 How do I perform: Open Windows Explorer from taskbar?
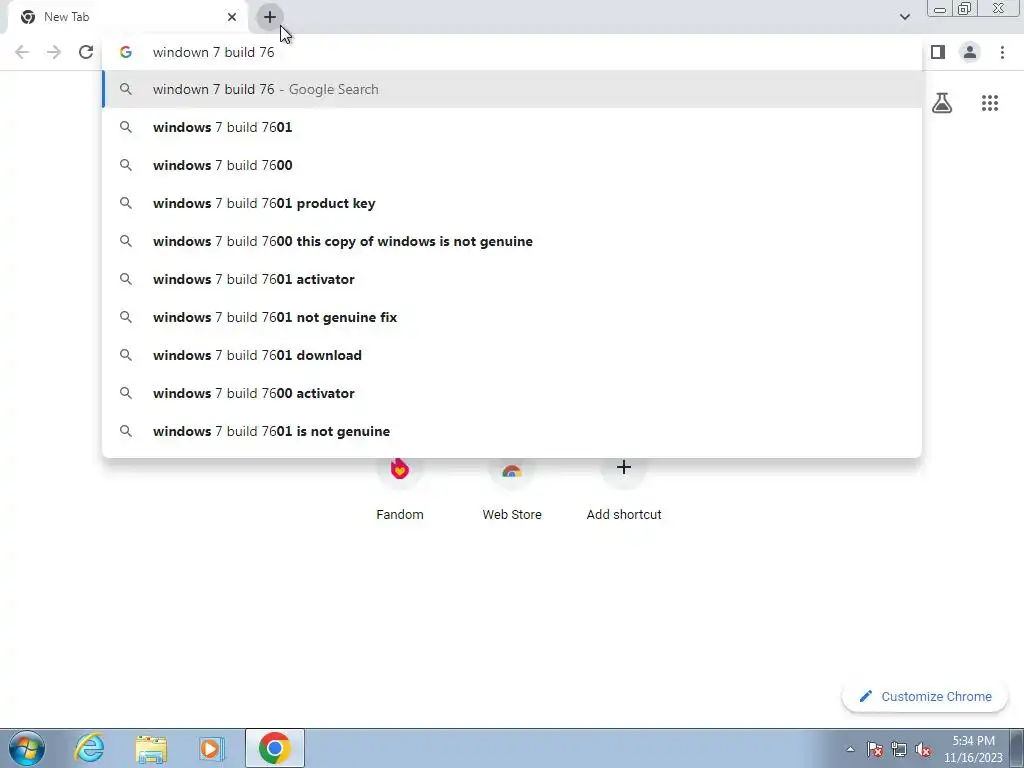pos(151,748)
